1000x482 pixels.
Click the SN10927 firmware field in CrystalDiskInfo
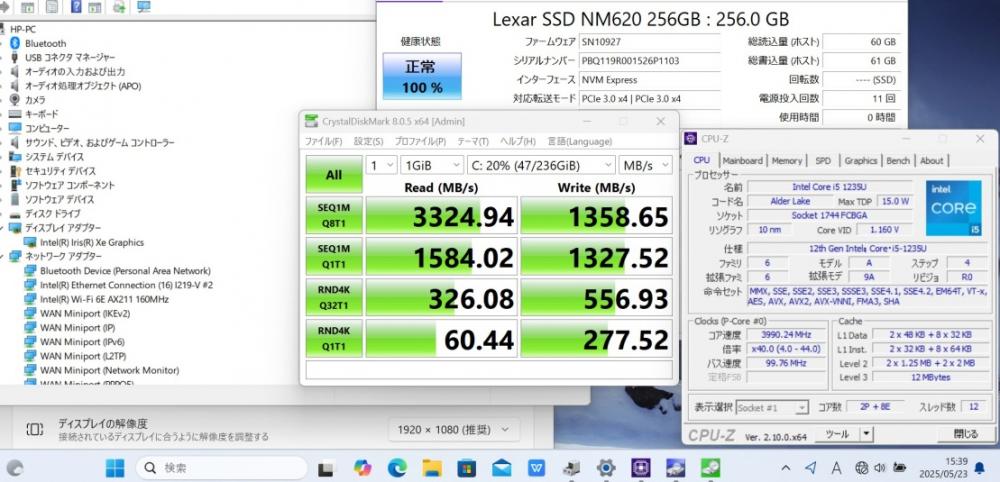pyautogui.click(x=649, y=42)
